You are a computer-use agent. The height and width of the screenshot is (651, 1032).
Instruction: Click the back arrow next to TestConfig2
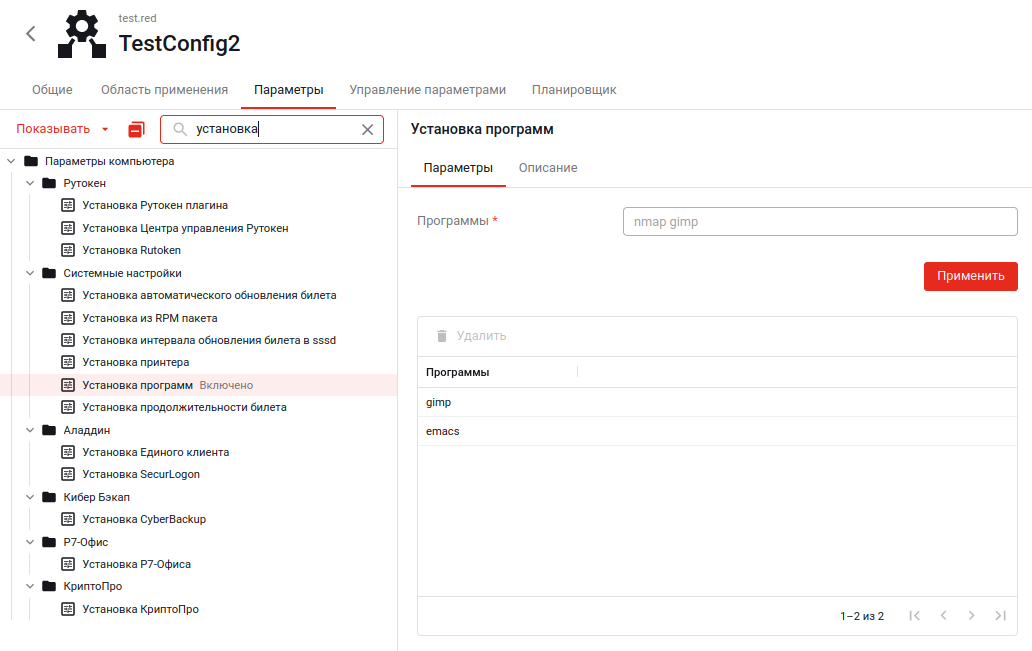click(x=31, y=34)
